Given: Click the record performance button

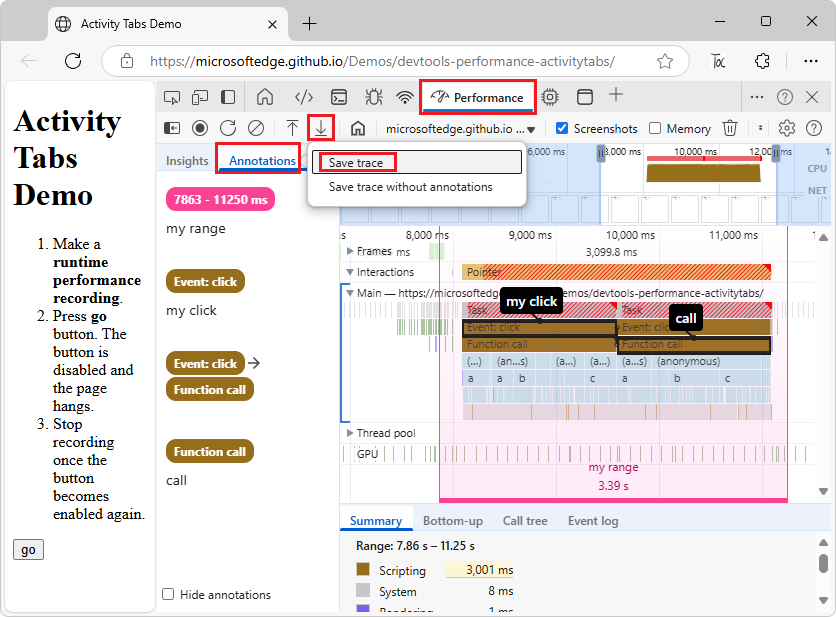Looking at the screenshot, I should [199, 128].
